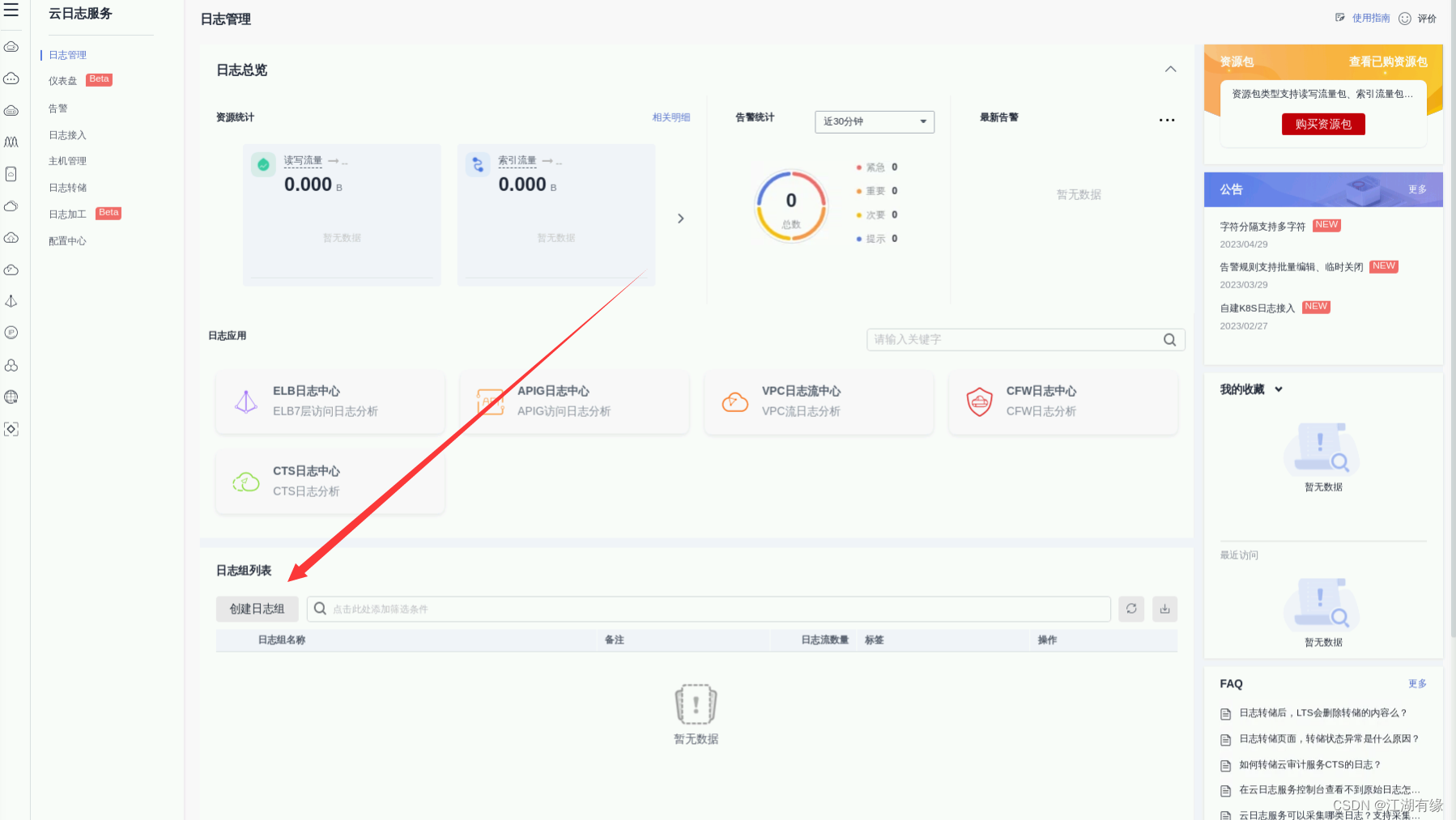Viewport: 1456px width, 820px height.
Task: Click the 读写流量 green icon
Action: pos(263,165)
